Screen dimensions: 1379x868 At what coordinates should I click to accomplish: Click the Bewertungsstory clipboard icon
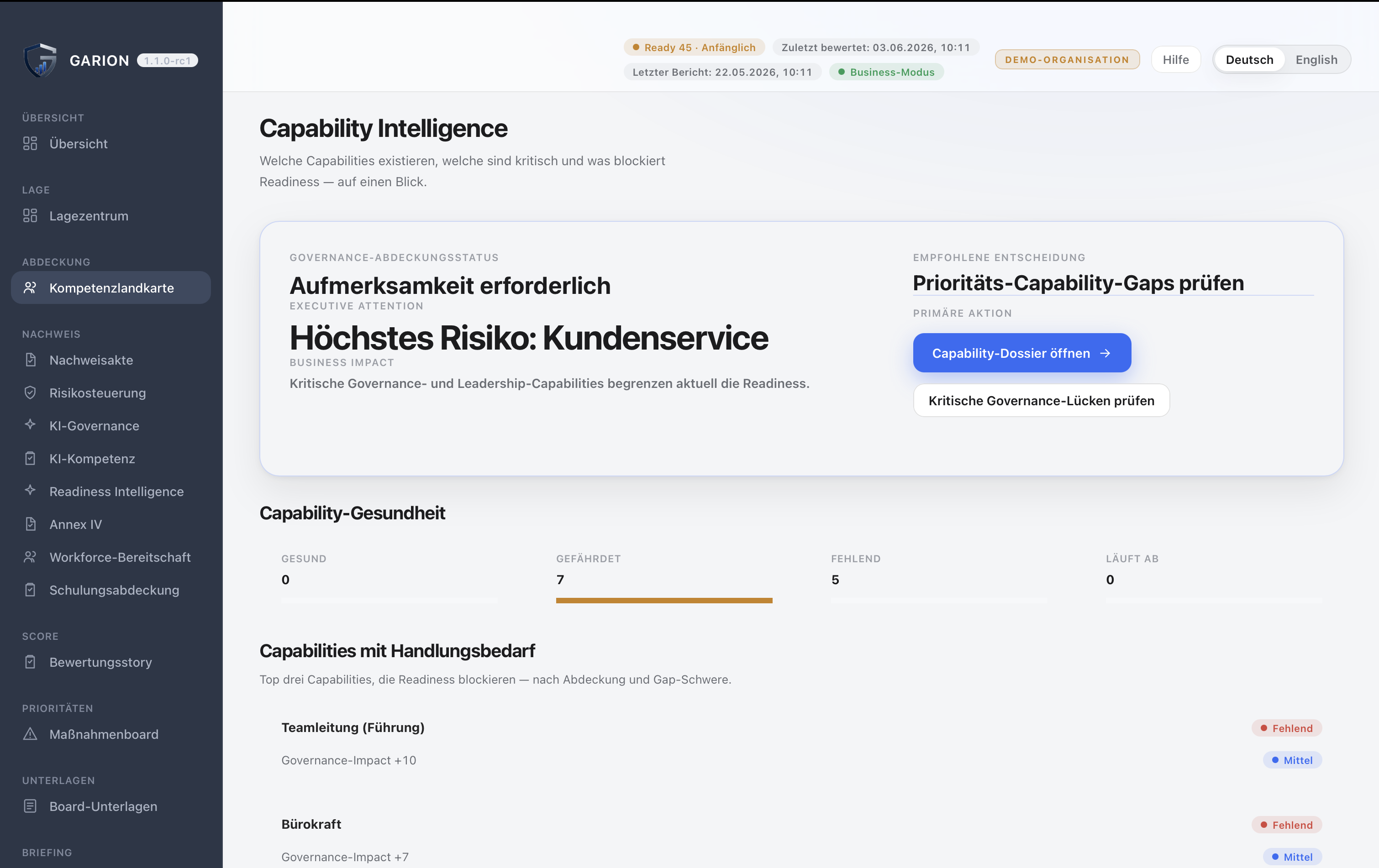[x=30, y=662]
